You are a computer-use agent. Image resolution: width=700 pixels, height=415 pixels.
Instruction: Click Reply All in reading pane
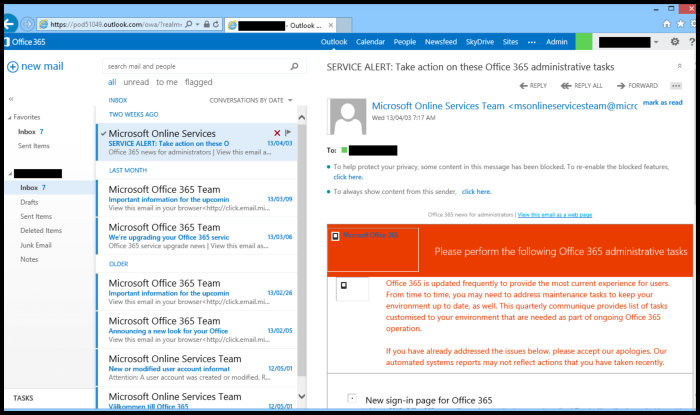coord(582,86)
